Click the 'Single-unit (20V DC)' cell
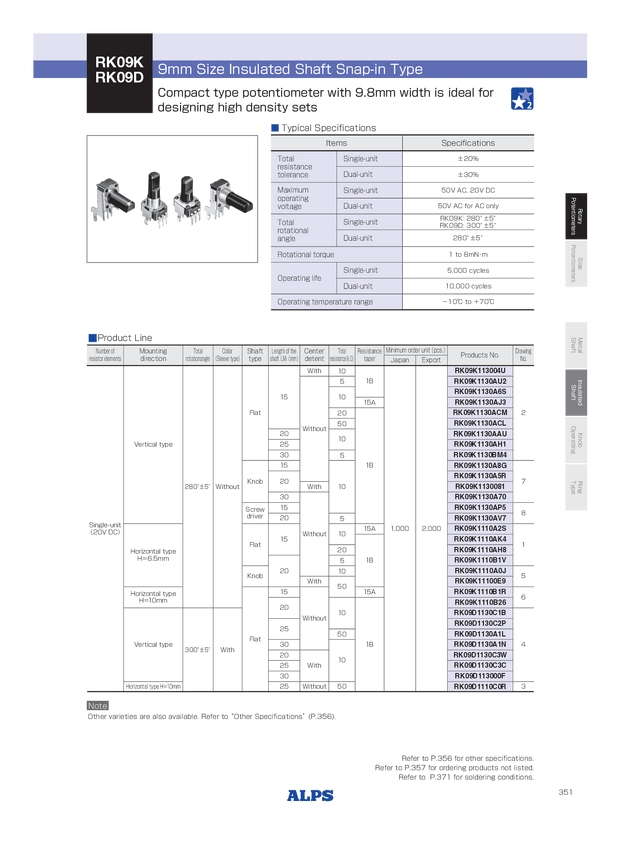621x850 pixels. tap(105, 529)
